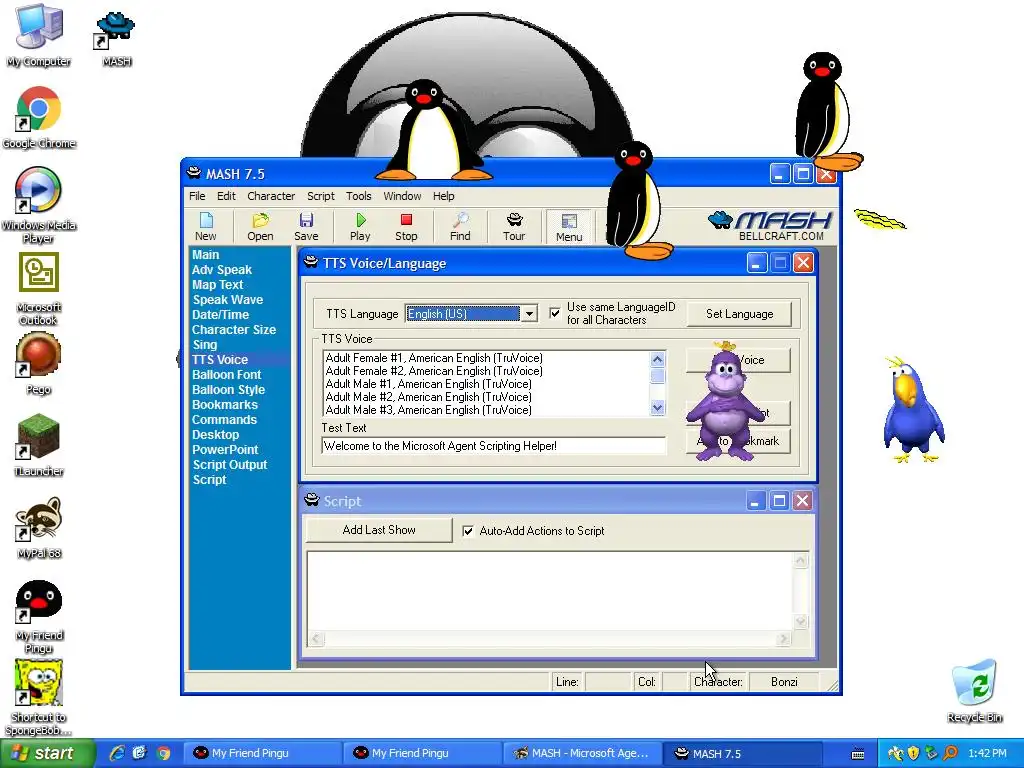Image resolution: width=1024 pixels, height=768 pixels.
Task: Expand the TTS Language dropdown
Action: pos(529,314)
